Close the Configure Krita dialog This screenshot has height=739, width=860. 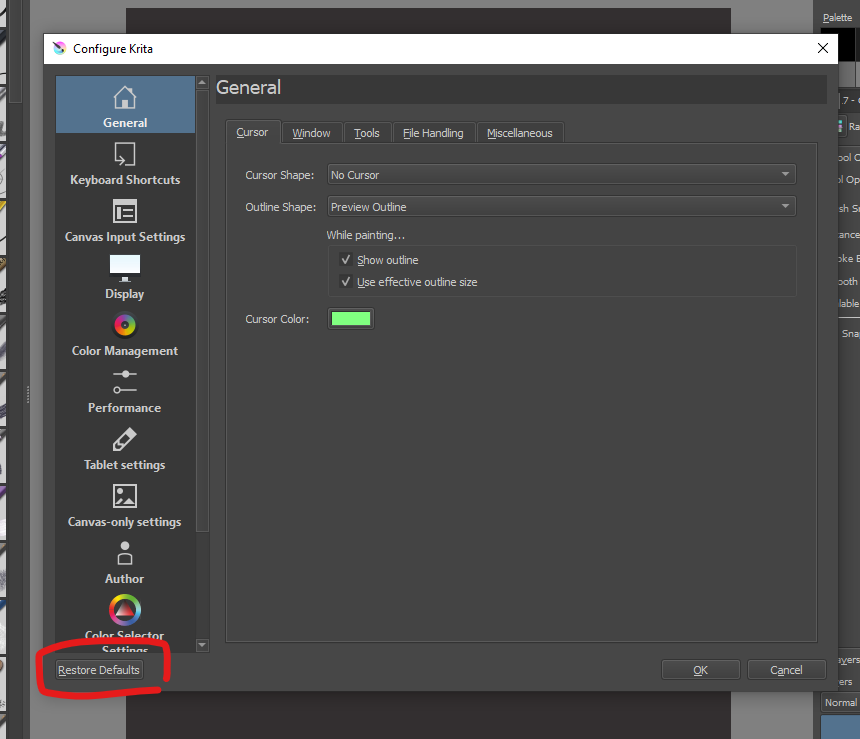tap(823, 48)
